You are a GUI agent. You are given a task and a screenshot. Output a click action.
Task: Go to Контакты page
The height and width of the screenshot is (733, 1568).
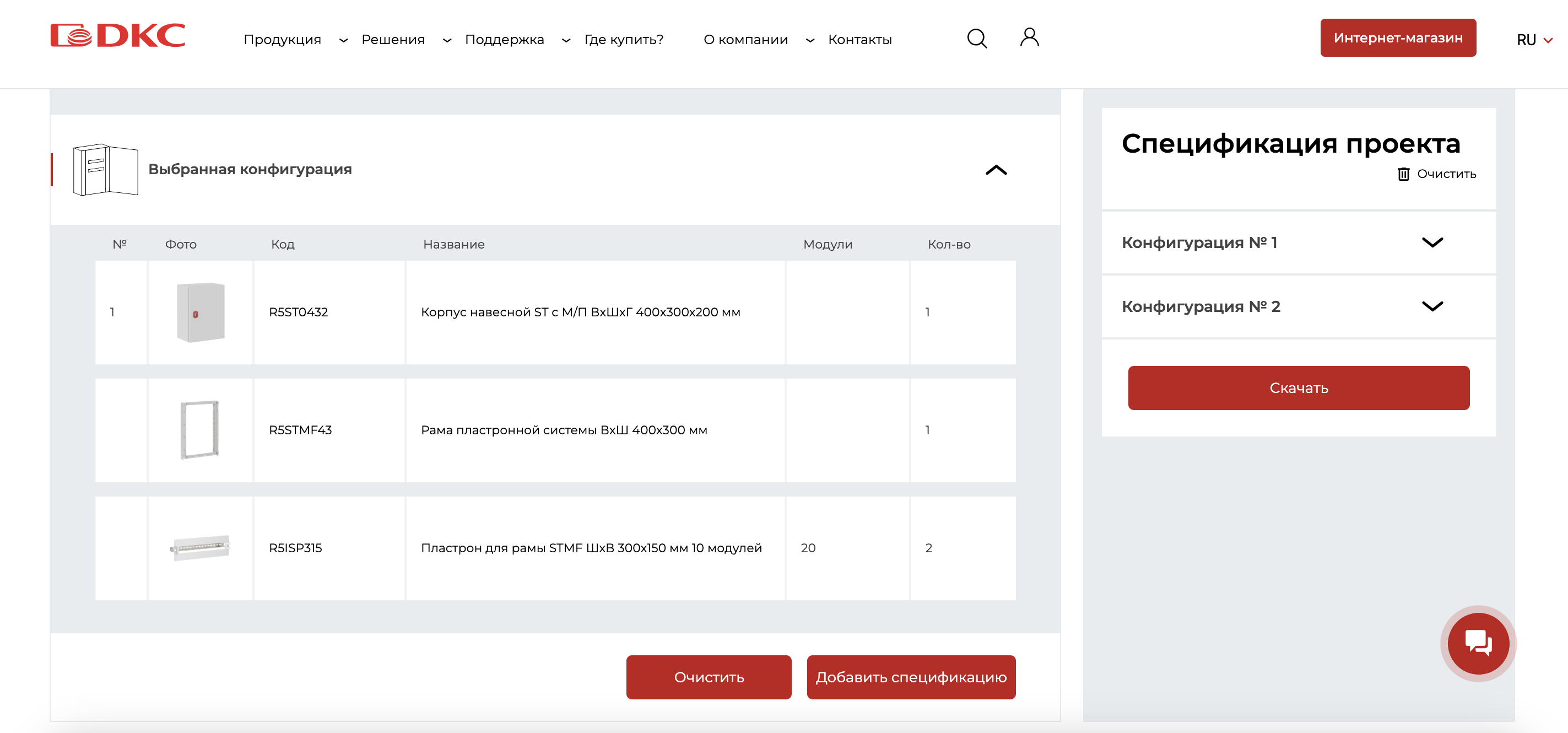pos(859,40)
